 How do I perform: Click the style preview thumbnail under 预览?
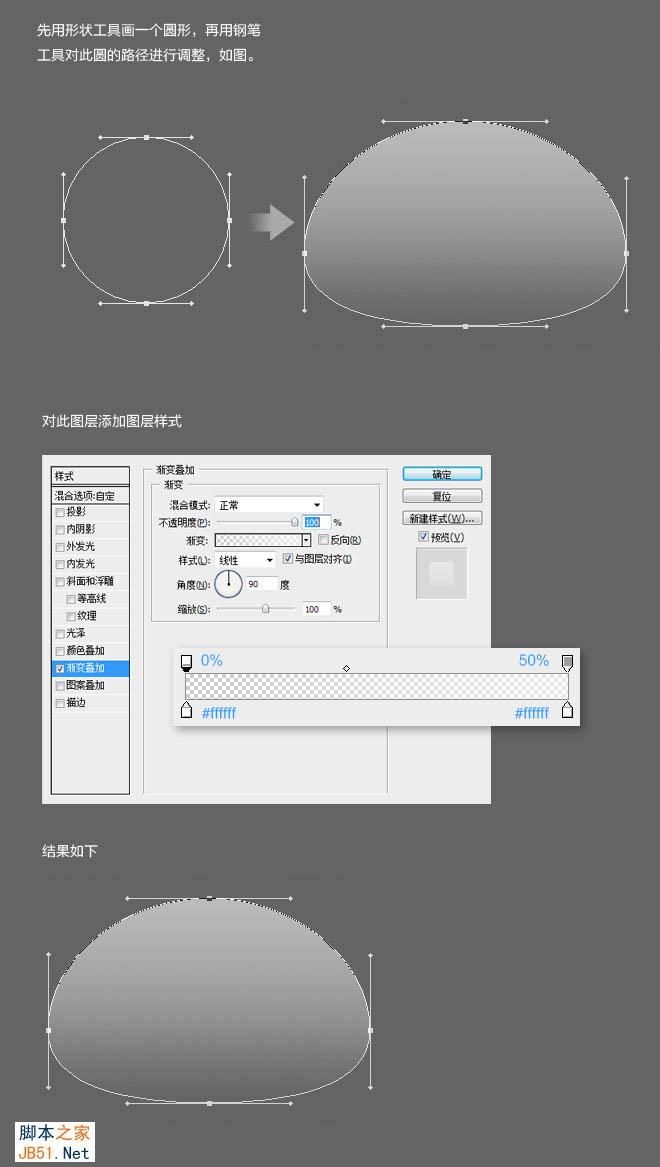click(x=441, y=573)
